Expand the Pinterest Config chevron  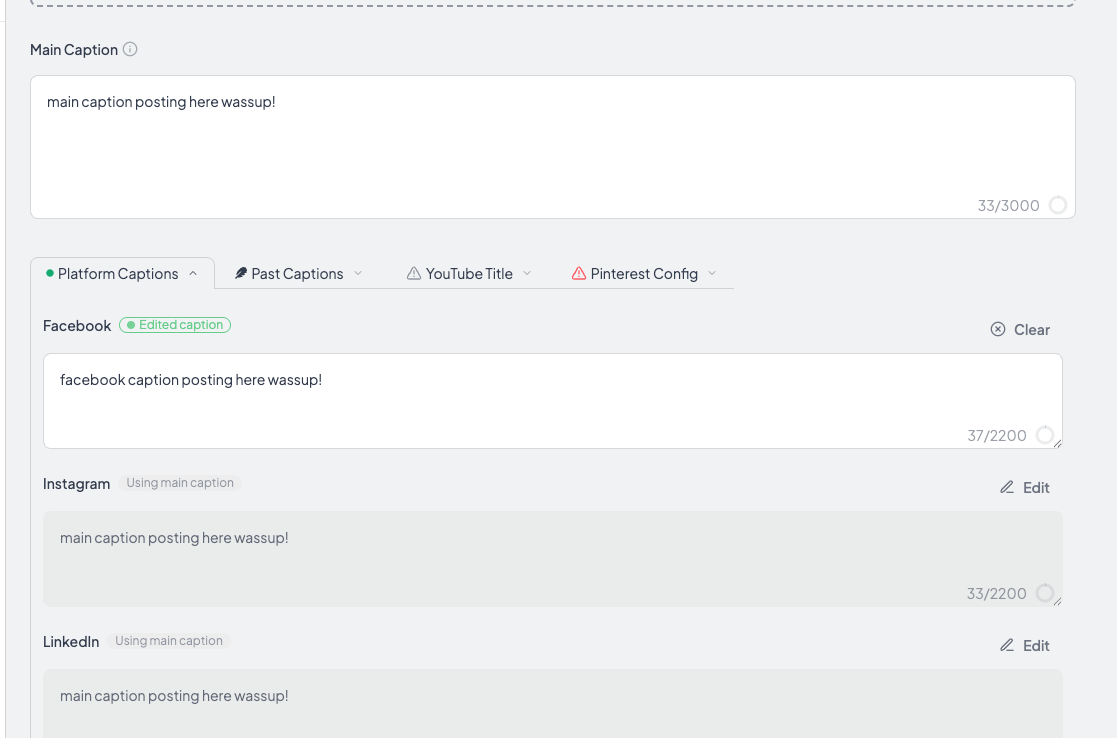click(712, 274)
